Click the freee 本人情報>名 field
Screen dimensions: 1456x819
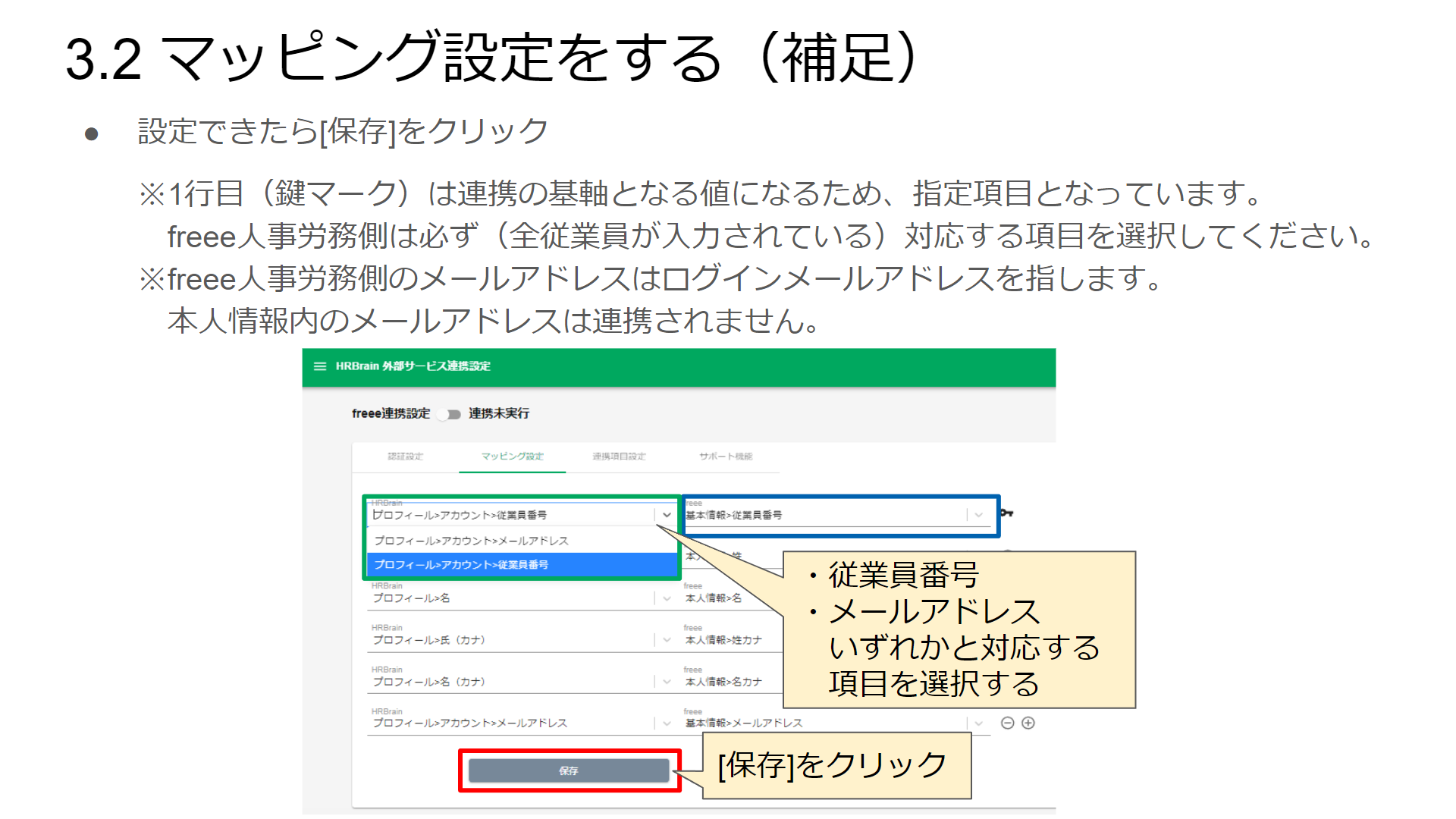coord(733,598)
